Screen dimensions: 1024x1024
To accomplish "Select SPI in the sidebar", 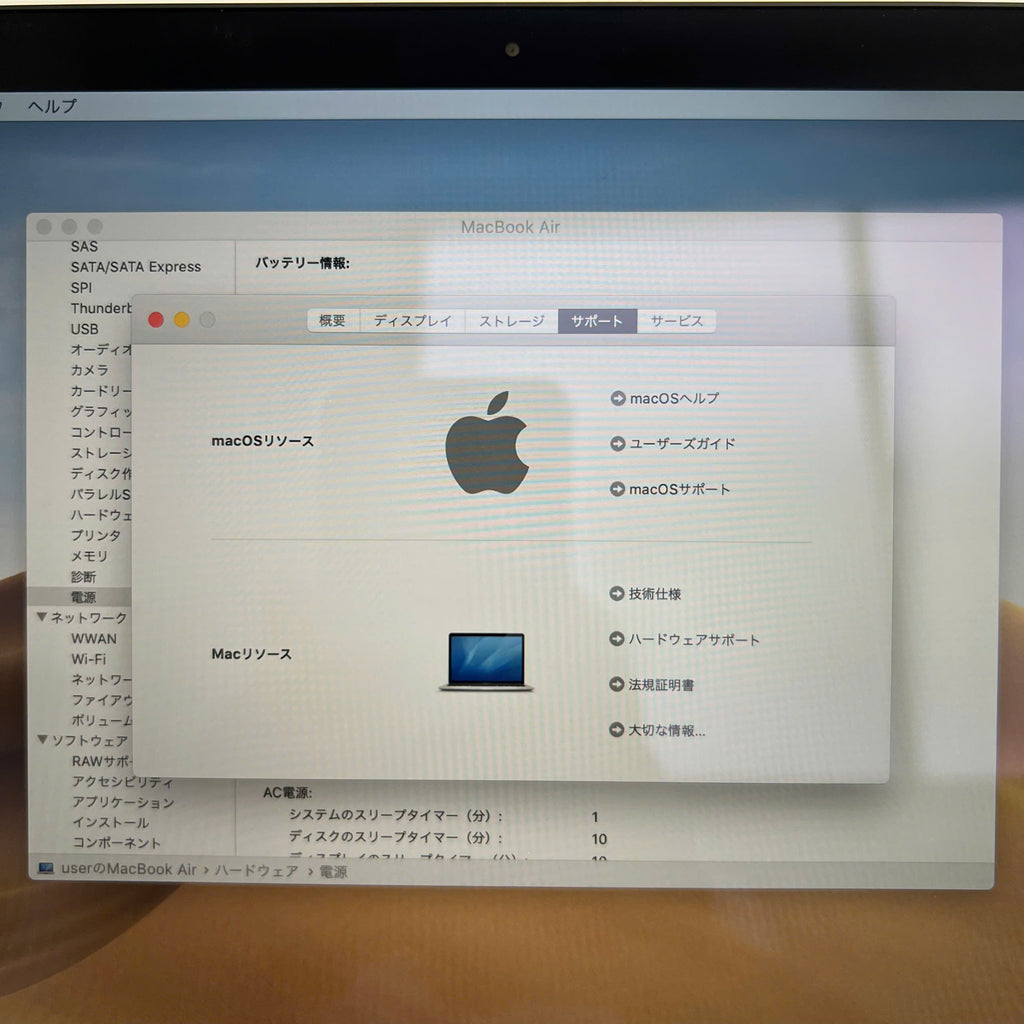I will coord(81,287).
